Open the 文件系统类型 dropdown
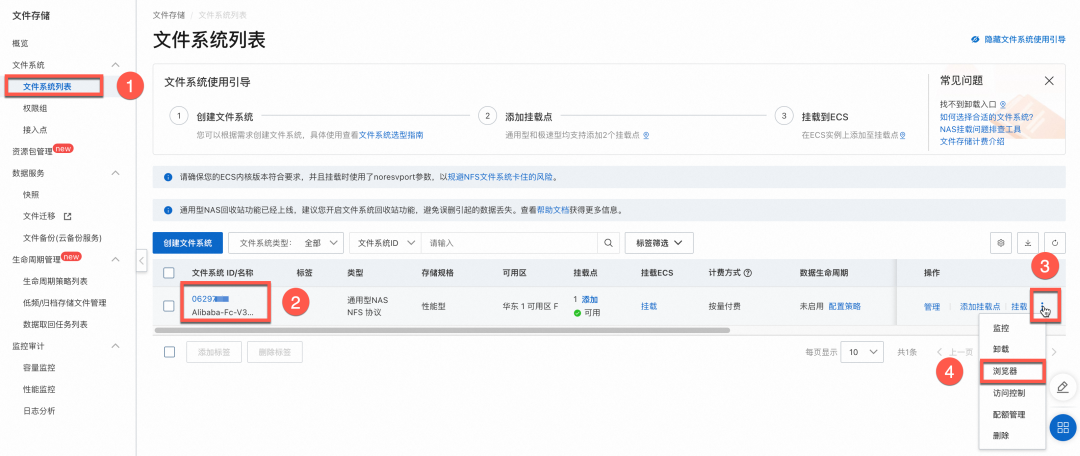The height and width of the screenshot is (456, 1080). tap(285, 243)
